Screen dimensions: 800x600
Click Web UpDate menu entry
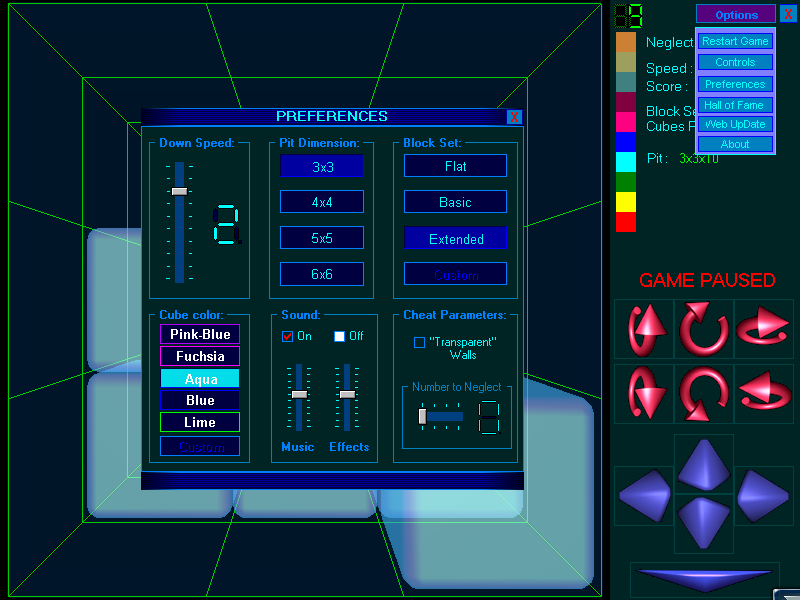pos(735,124)
